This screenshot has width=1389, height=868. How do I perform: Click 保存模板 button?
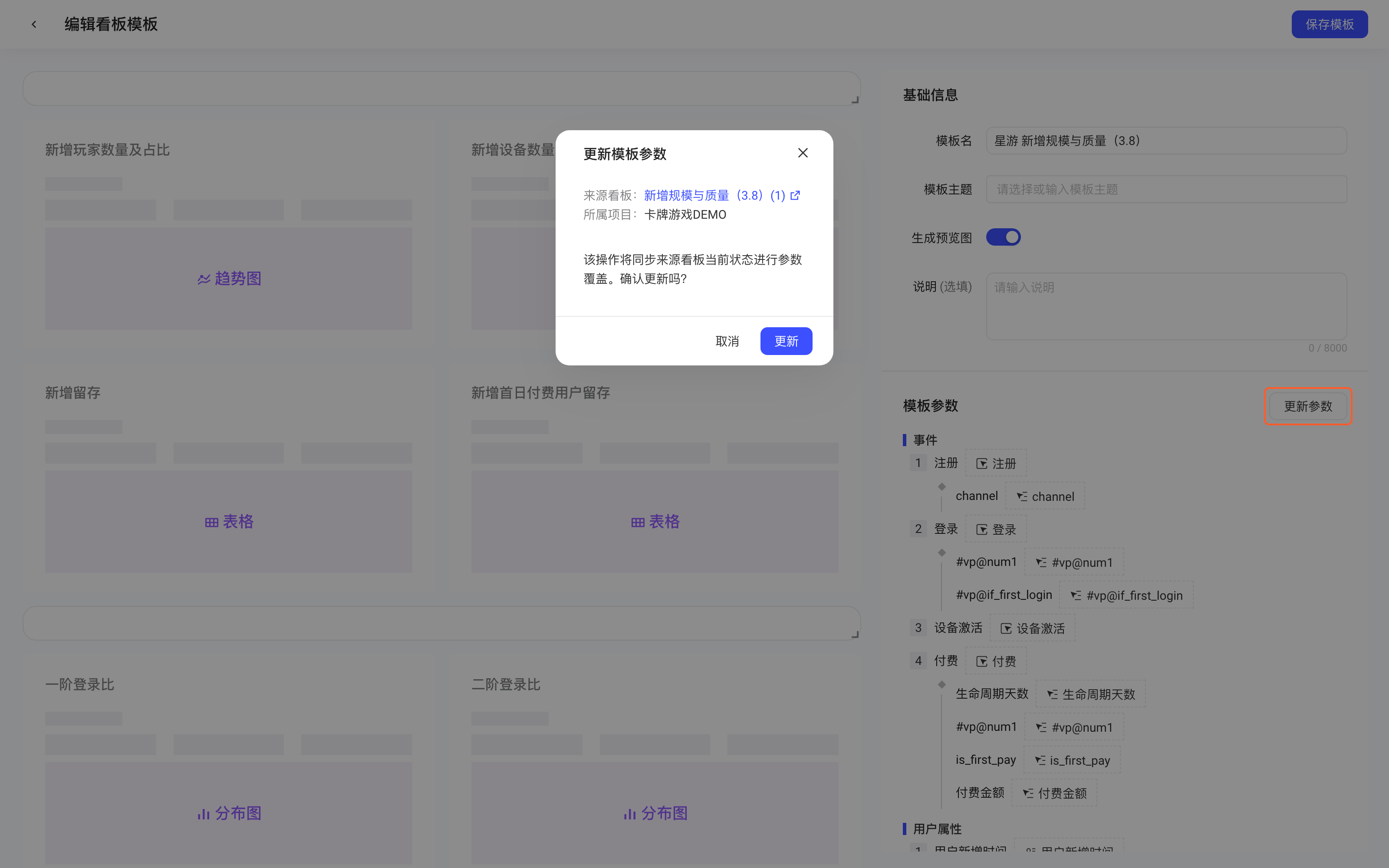1329,24
